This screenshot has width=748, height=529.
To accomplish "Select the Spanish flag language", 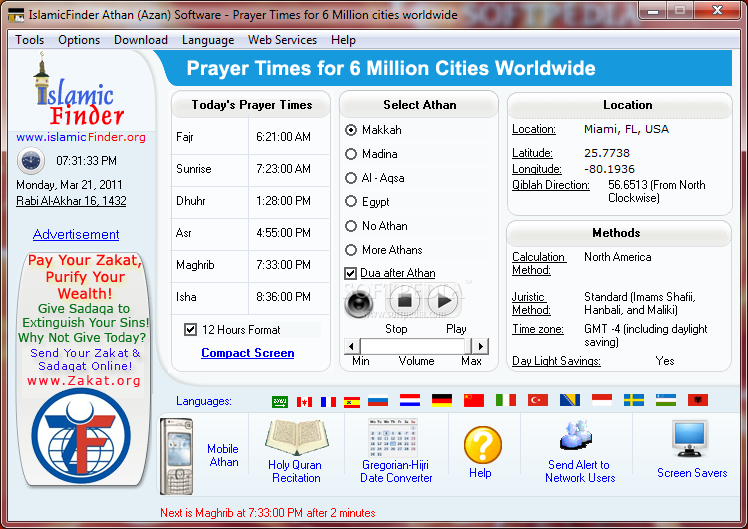I will pyautogui.click(x=352, y=402).
